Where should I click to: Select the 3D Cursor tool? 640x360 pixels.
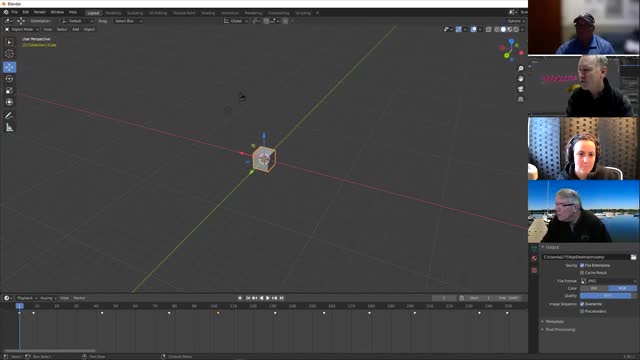click(9, 53)
